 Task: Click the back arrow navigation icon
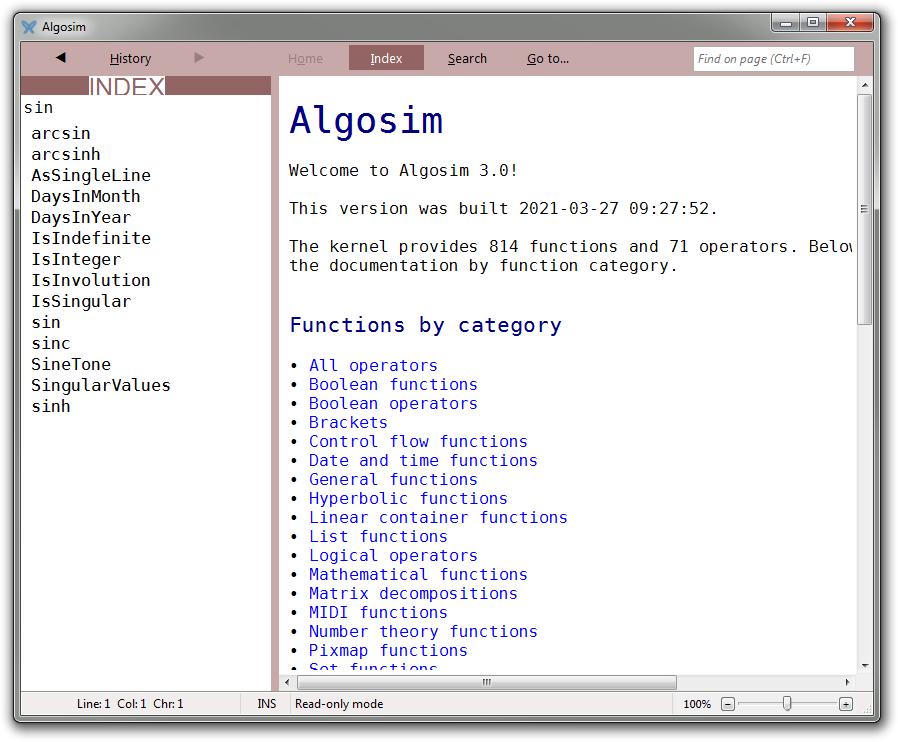point(60,58)
